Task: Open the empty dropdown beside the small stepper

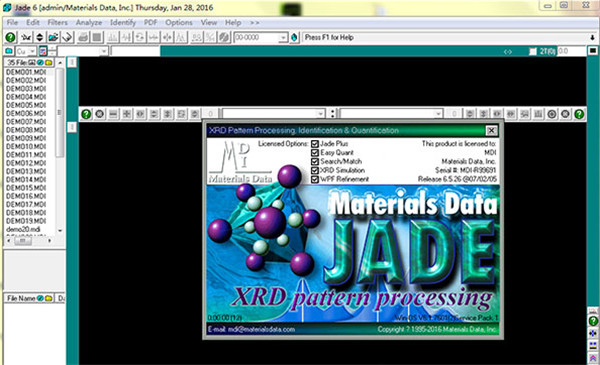Action: (x=104, y=51)
